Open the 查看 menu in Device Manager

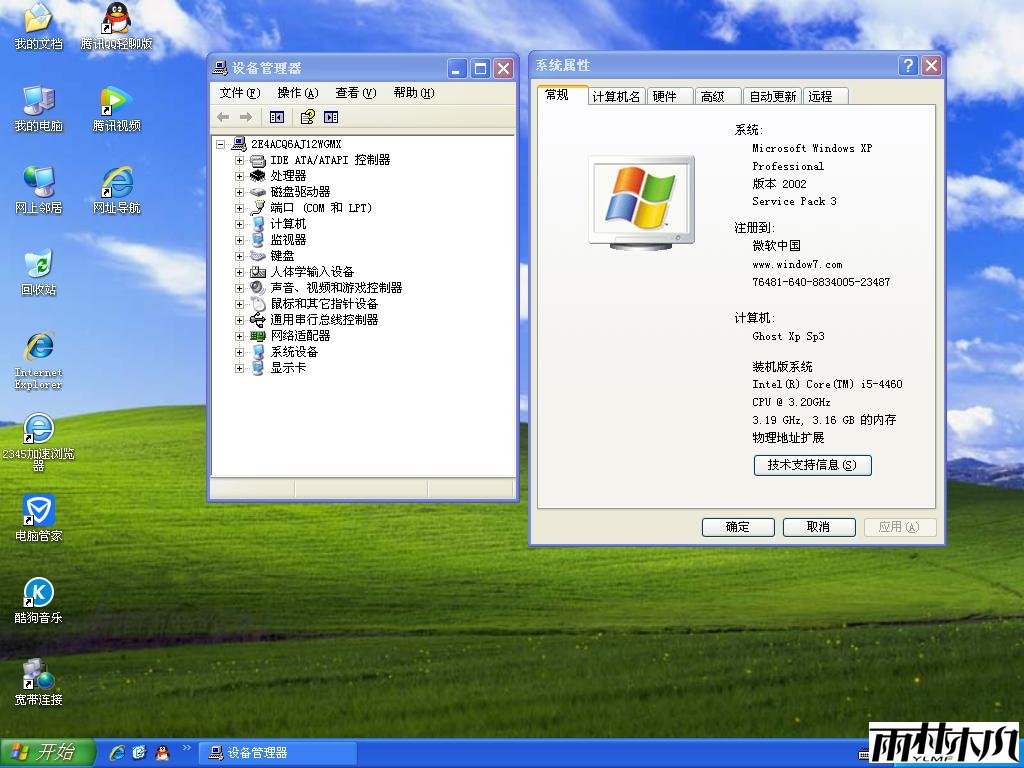[x=355, y=92]
